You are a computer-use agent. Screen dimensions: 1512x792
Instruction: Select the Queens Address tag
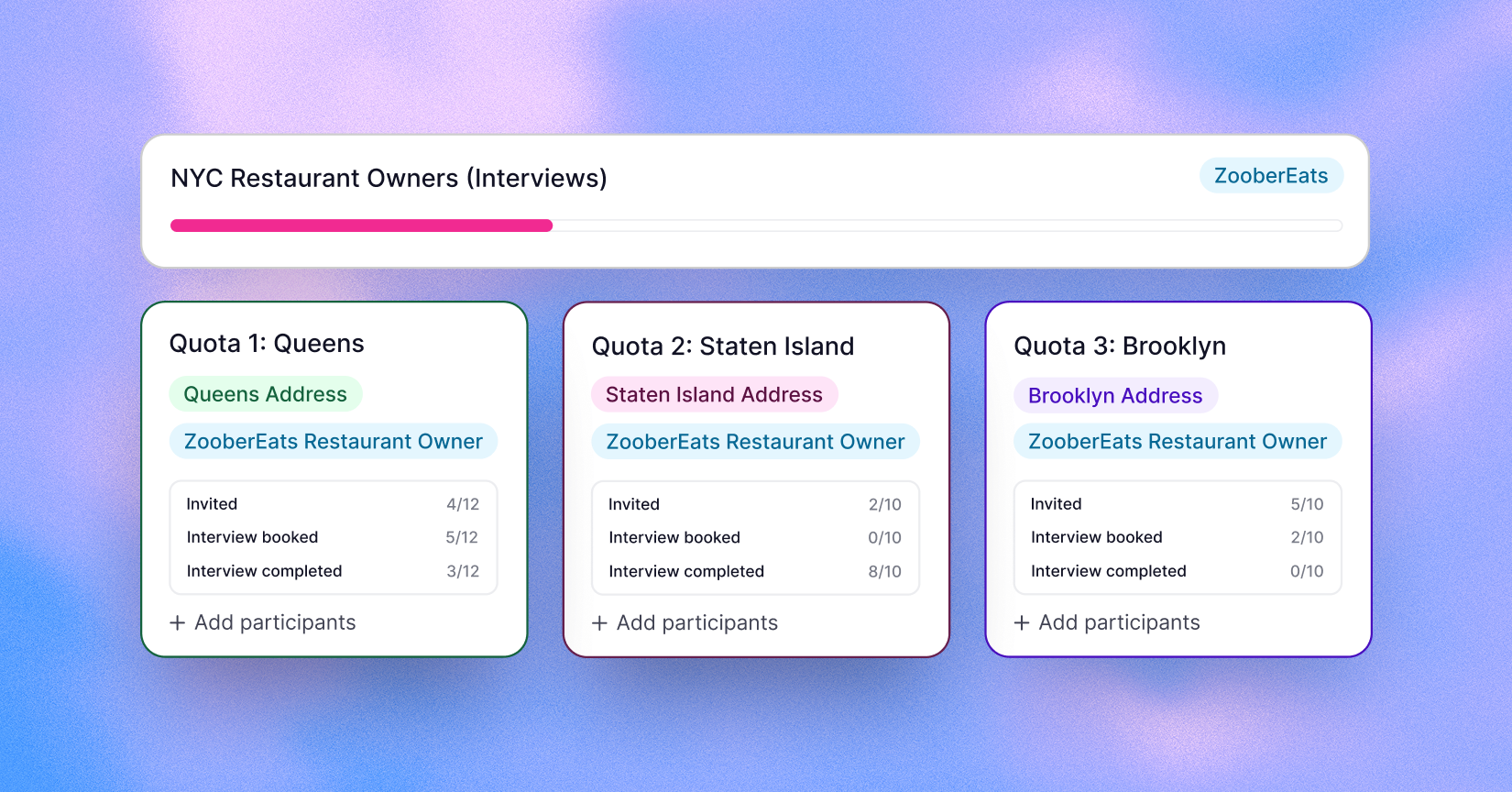click(266, 394)
